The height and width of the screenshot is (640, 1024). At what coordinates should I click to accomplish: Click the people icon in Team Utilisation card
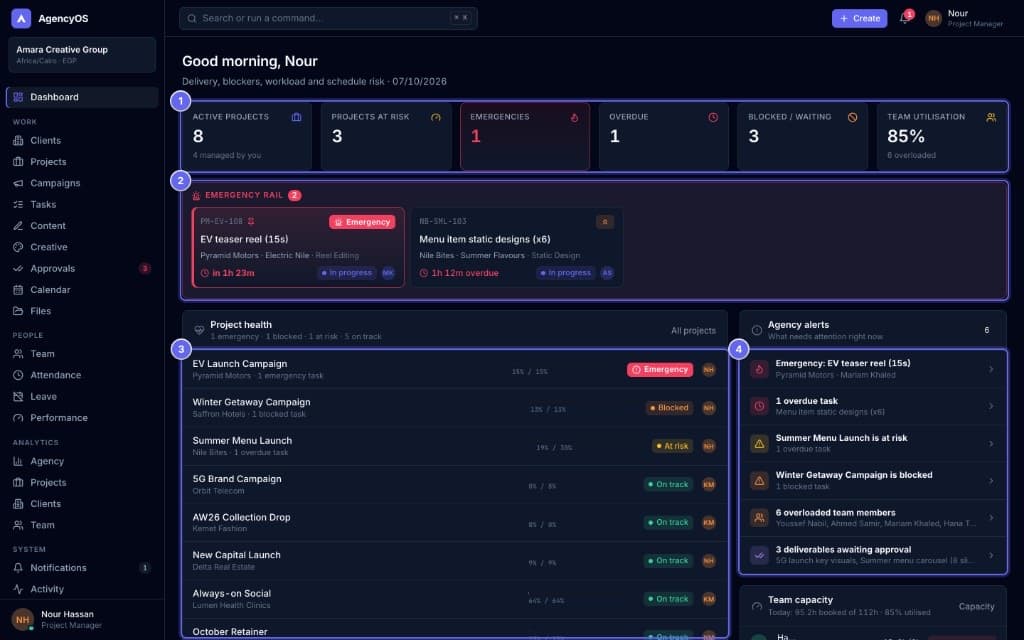pyautogui.click(x=991, y=118)
